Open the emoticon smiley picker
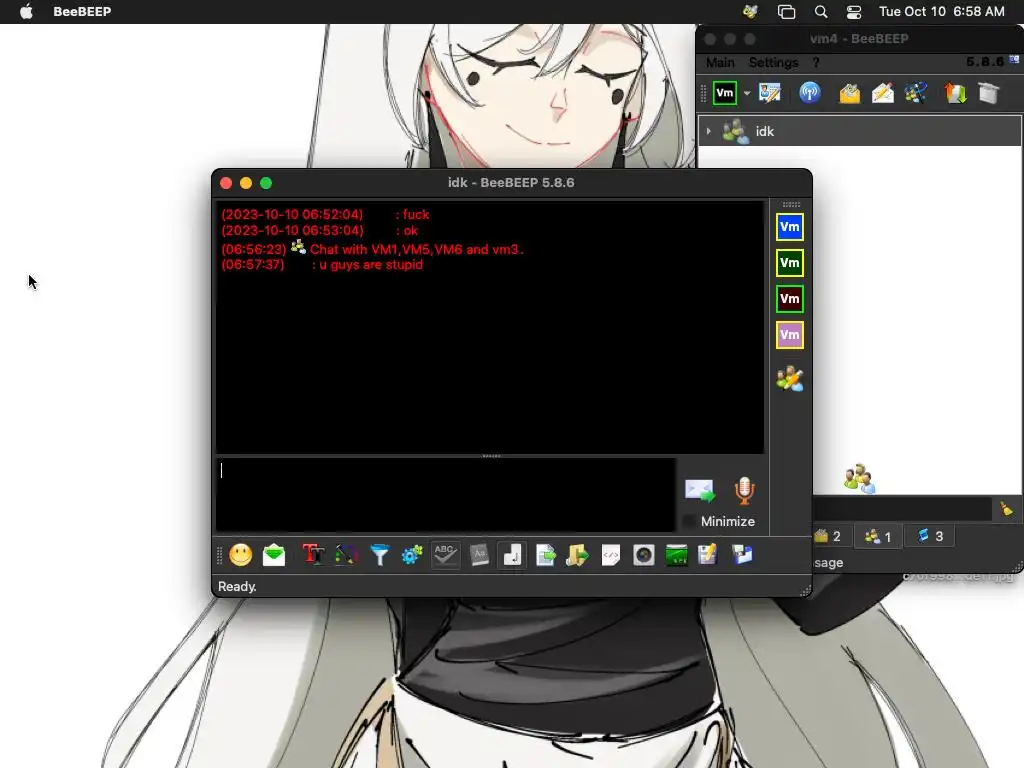 pos(240,555)
